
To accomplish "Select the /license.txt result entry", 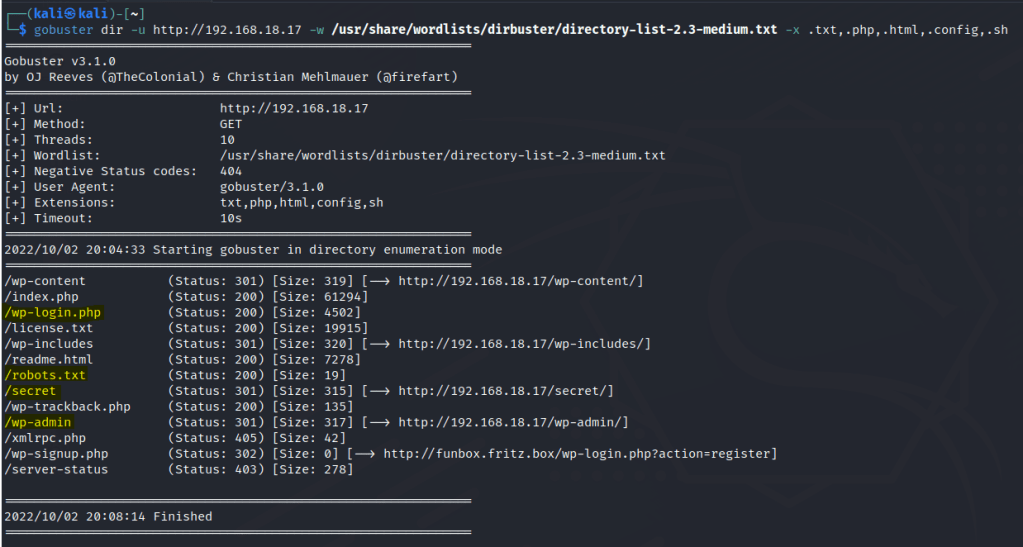I will 49,328.
